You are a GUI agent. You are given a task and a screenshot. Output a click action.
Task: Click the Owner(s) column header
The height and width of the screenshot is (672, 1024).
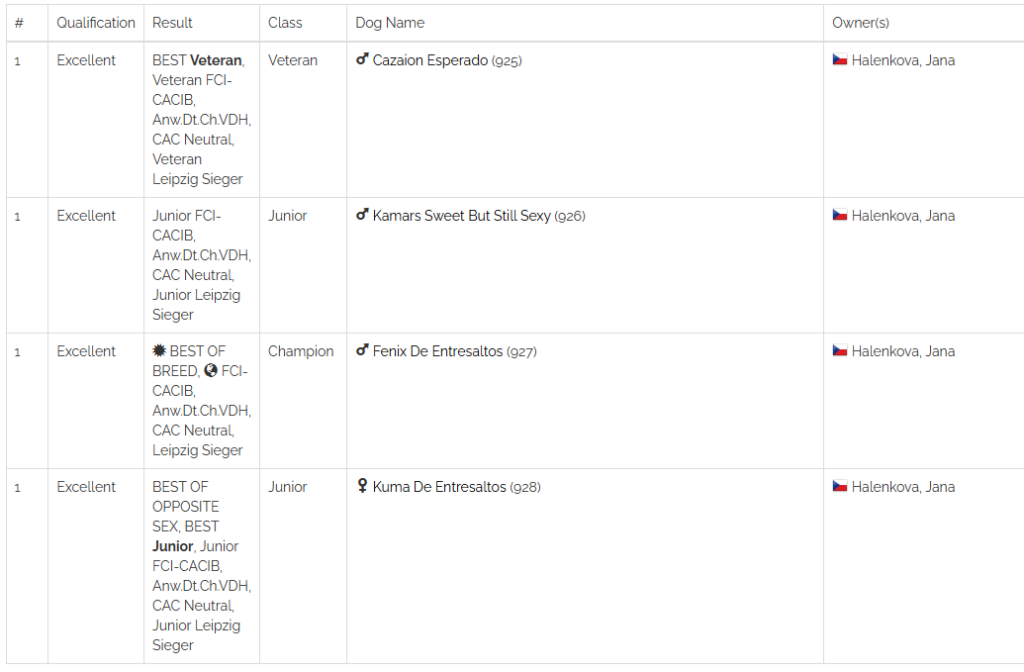point(860,23)
